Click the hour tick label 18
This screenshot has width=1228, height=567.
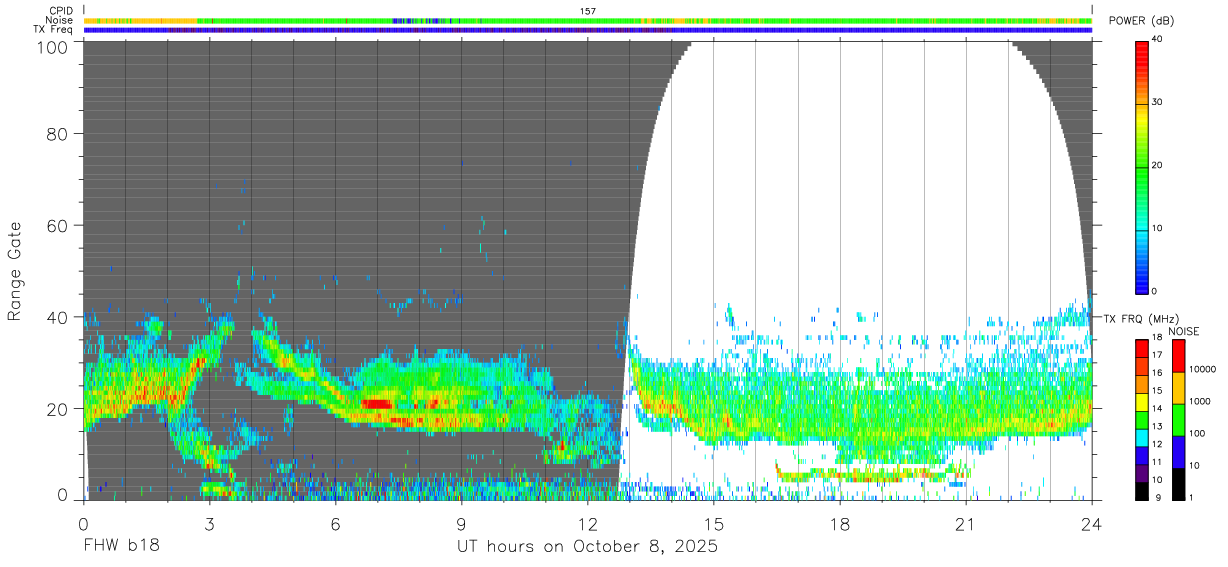point(840,523)
